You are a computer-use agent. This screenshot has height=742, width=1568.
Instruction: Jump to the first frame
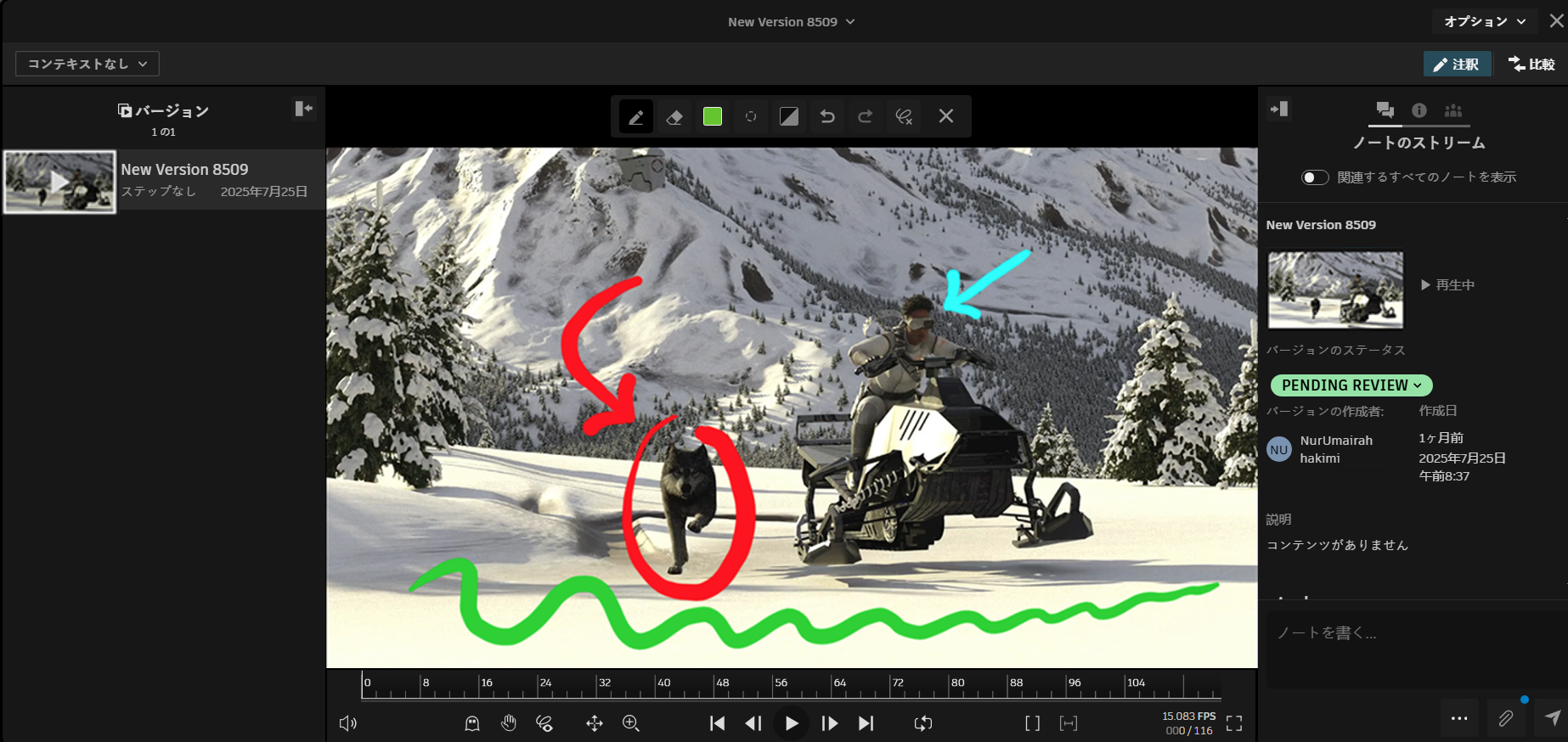tap(718, 723)
